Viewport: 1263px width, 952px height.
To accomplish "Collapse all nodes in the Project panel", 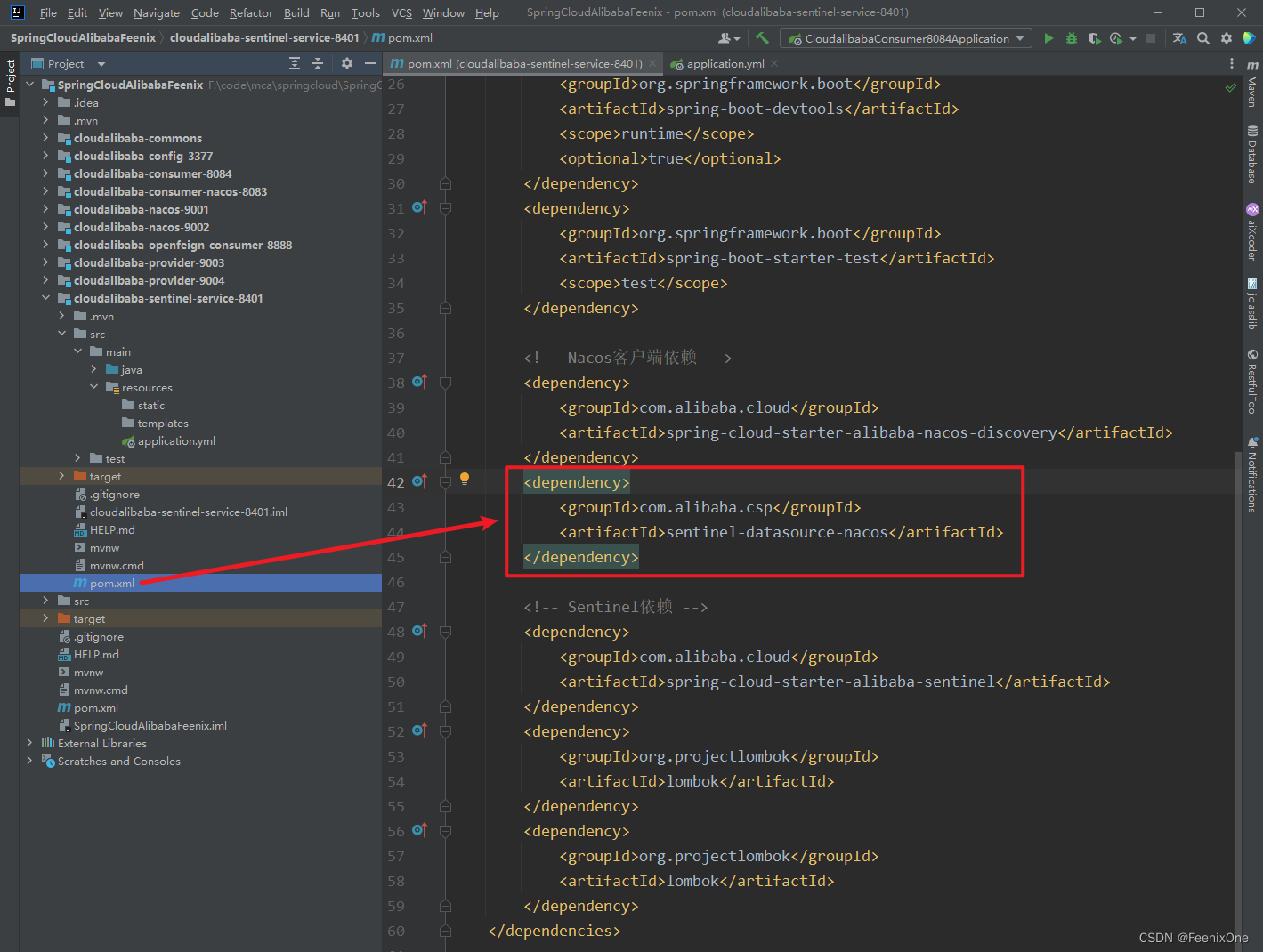I will (318, 63).
